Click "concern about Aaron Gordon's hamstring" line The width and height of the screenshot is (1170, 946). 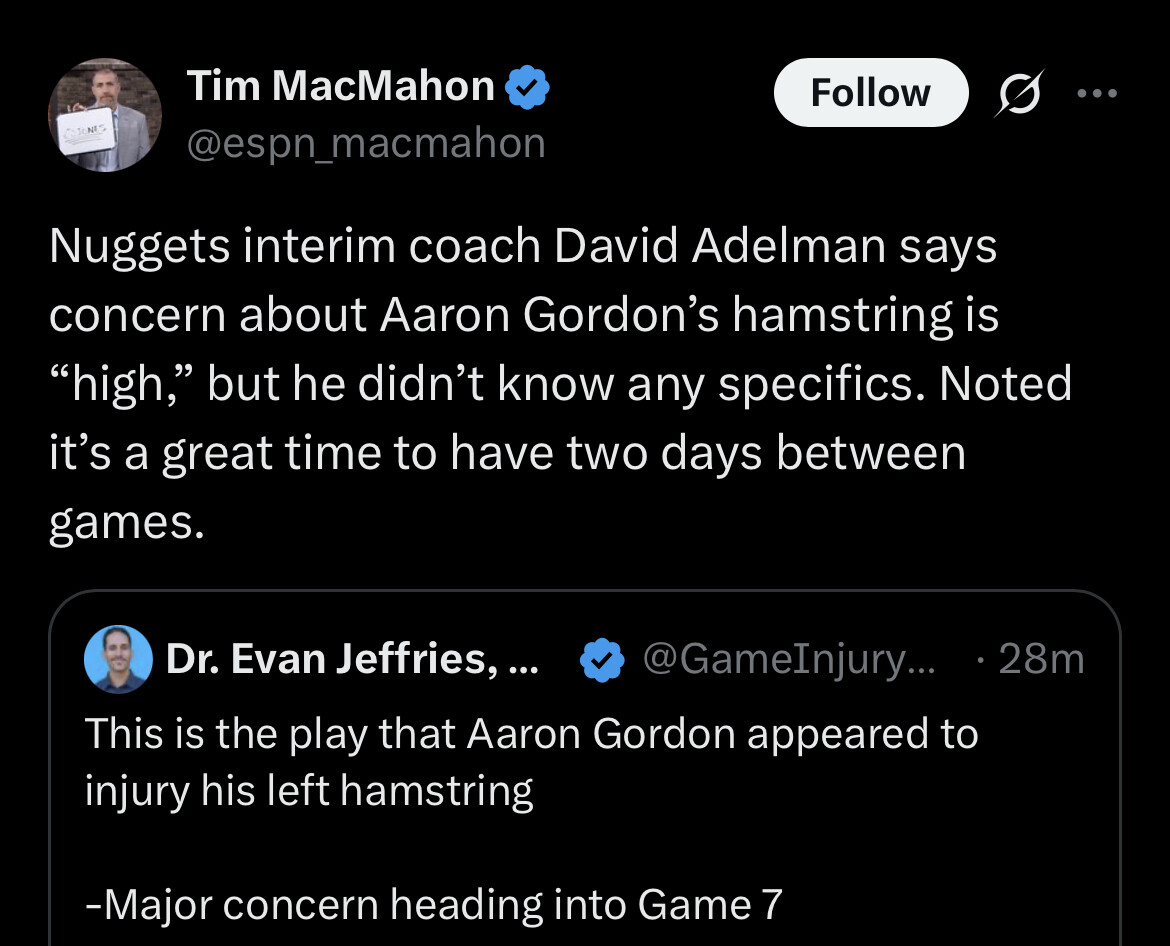523,315
